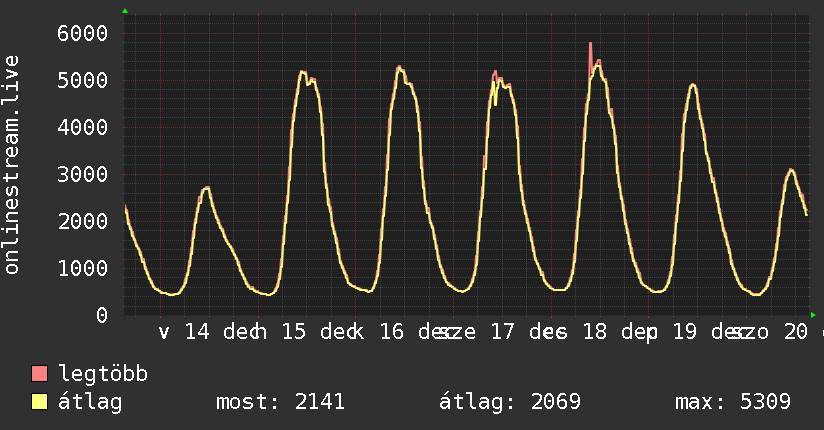Click the 0 y-axis label
The image size is (824, 430).
click(102, 315)
